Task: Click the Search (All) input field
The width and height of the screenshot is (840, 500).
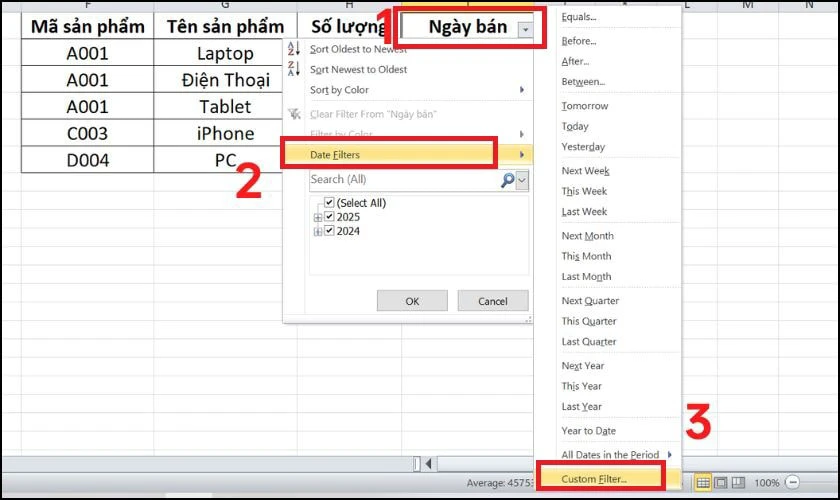Action: click(404, 180)
